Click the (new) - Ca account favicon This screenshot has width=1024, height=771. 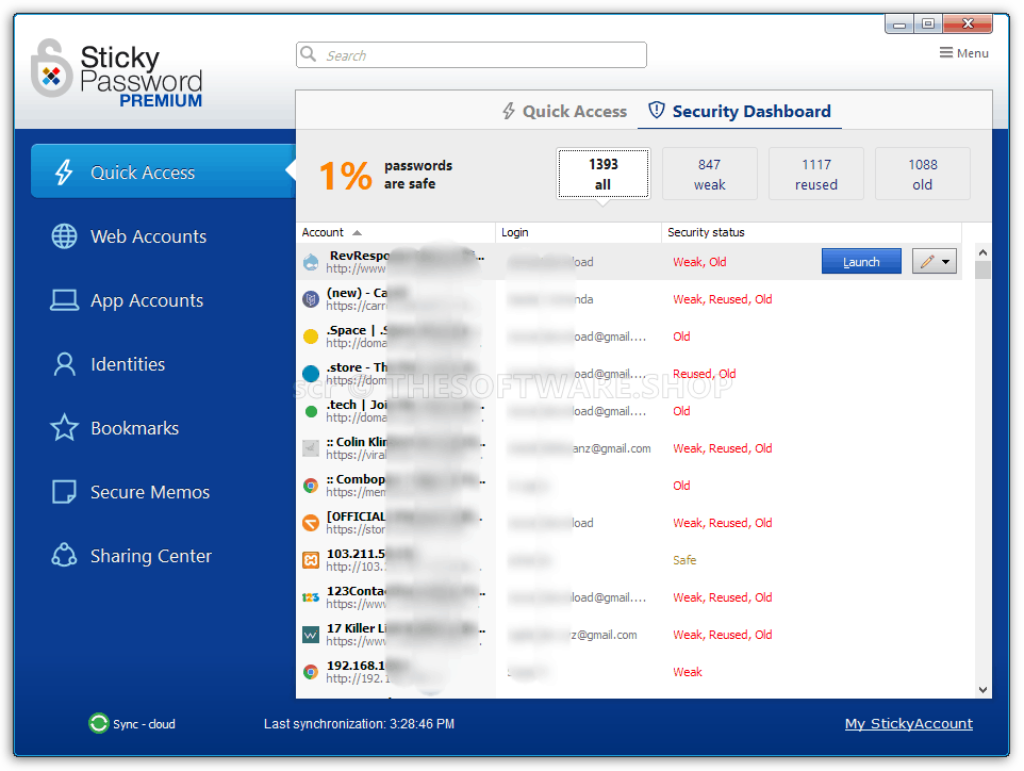(x=311, y=300)
